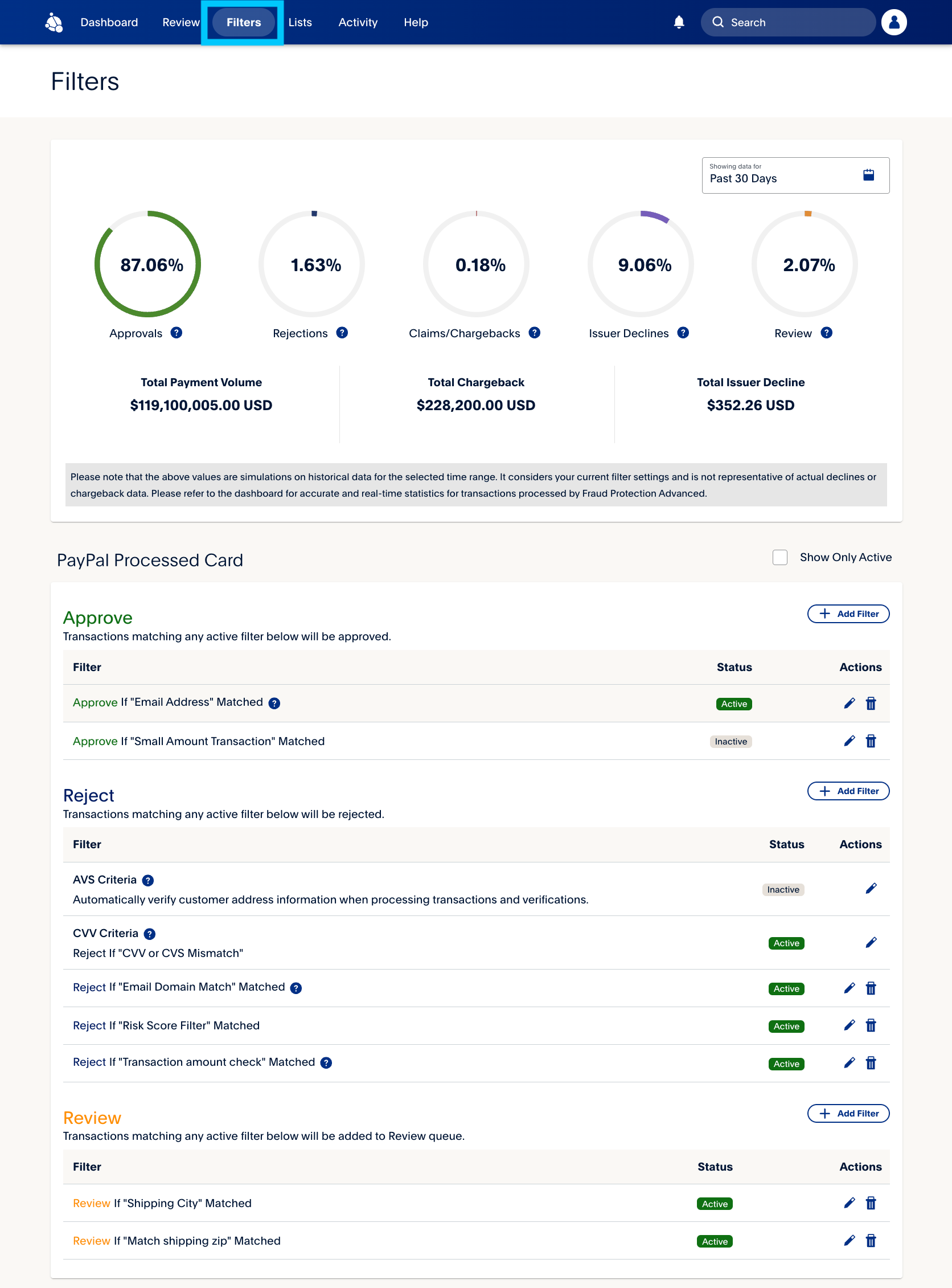Screen dimensions: 952x1288
Task: Delete the "Risk Score Filter" reject filter
Action: (x=871, y=1025)
